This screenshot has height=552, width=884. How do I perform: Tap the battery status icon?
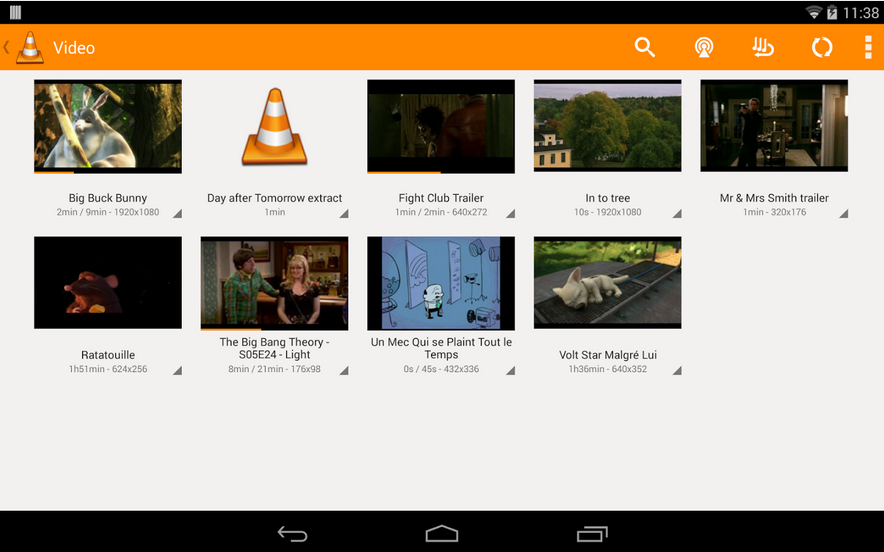coord(832,12)
